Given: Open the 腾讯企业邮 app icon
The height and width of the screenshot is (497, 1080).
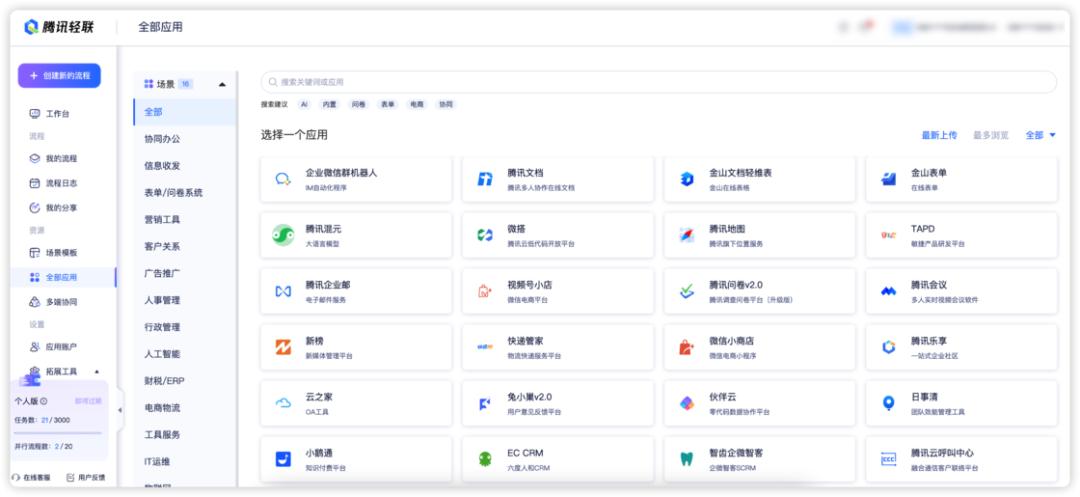Looking at the screenshot, I should [x=283, y=291].
